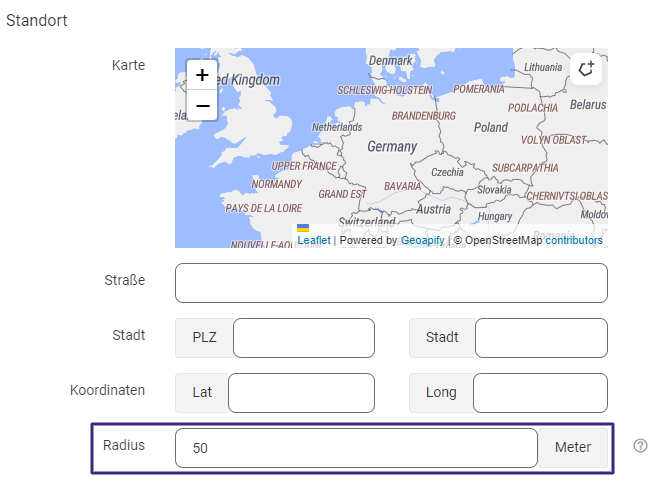Click Austria on the map
The image size is (672, 494).
pyautogui.click(x=433, y=210)
